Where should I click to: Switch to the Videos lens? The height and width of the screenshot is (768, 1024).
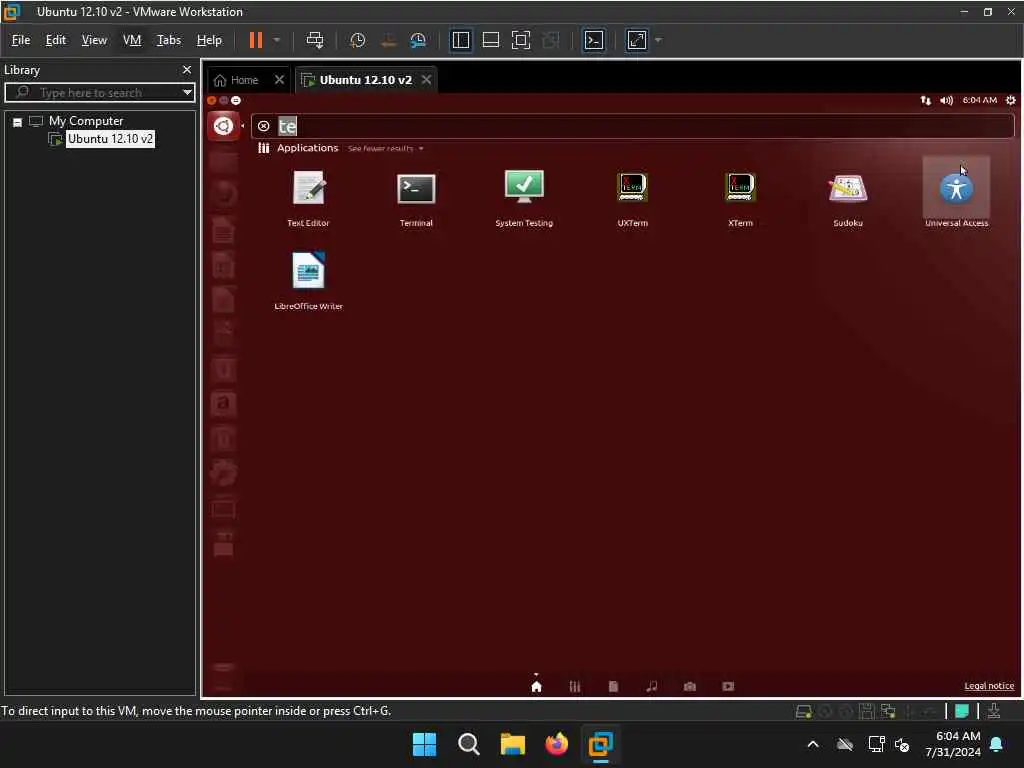(728, 686)
